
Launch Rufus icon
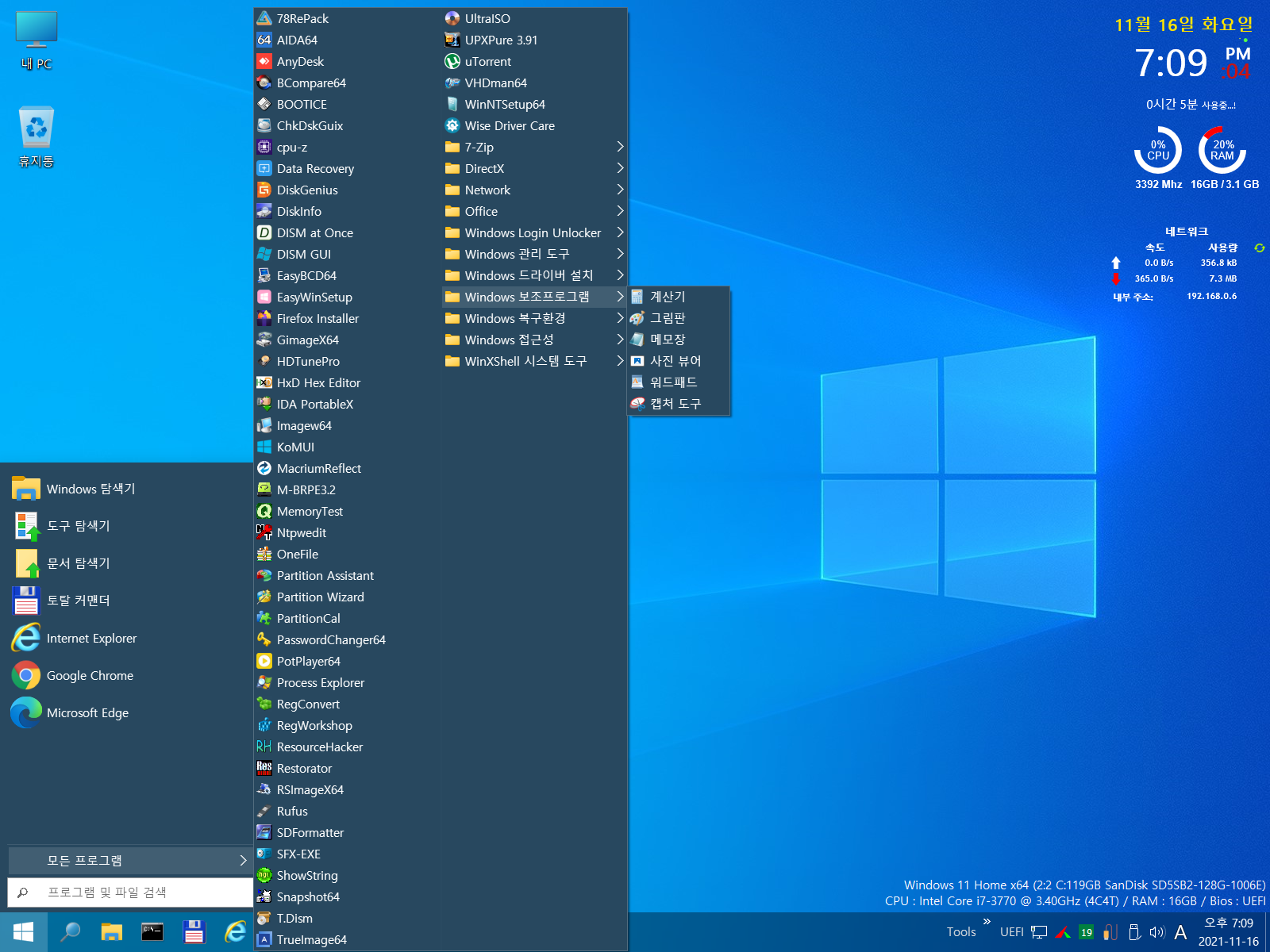click(x=264, y=811)
